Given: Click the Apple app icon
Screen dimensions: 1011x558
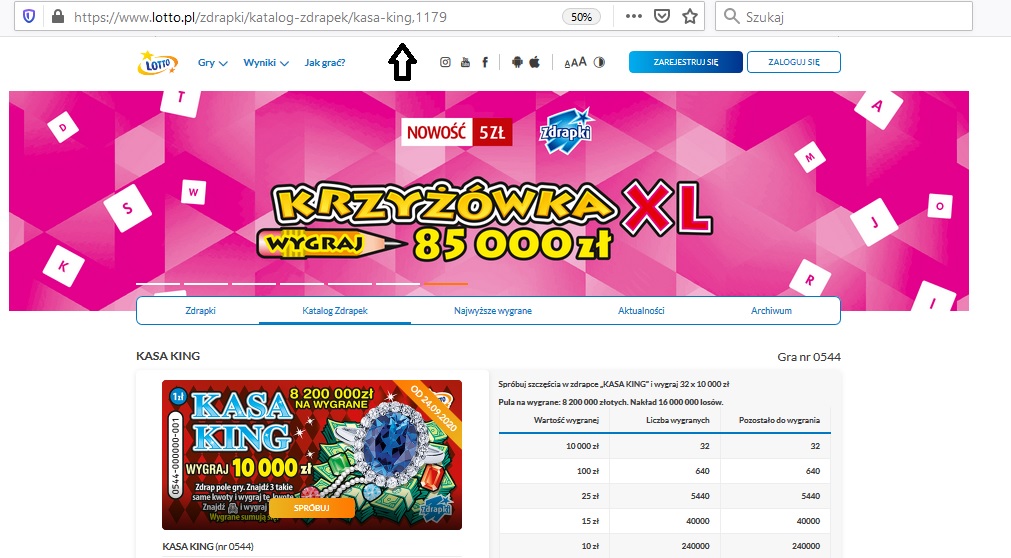Looking at the screenshot, I should coord(535,62).
